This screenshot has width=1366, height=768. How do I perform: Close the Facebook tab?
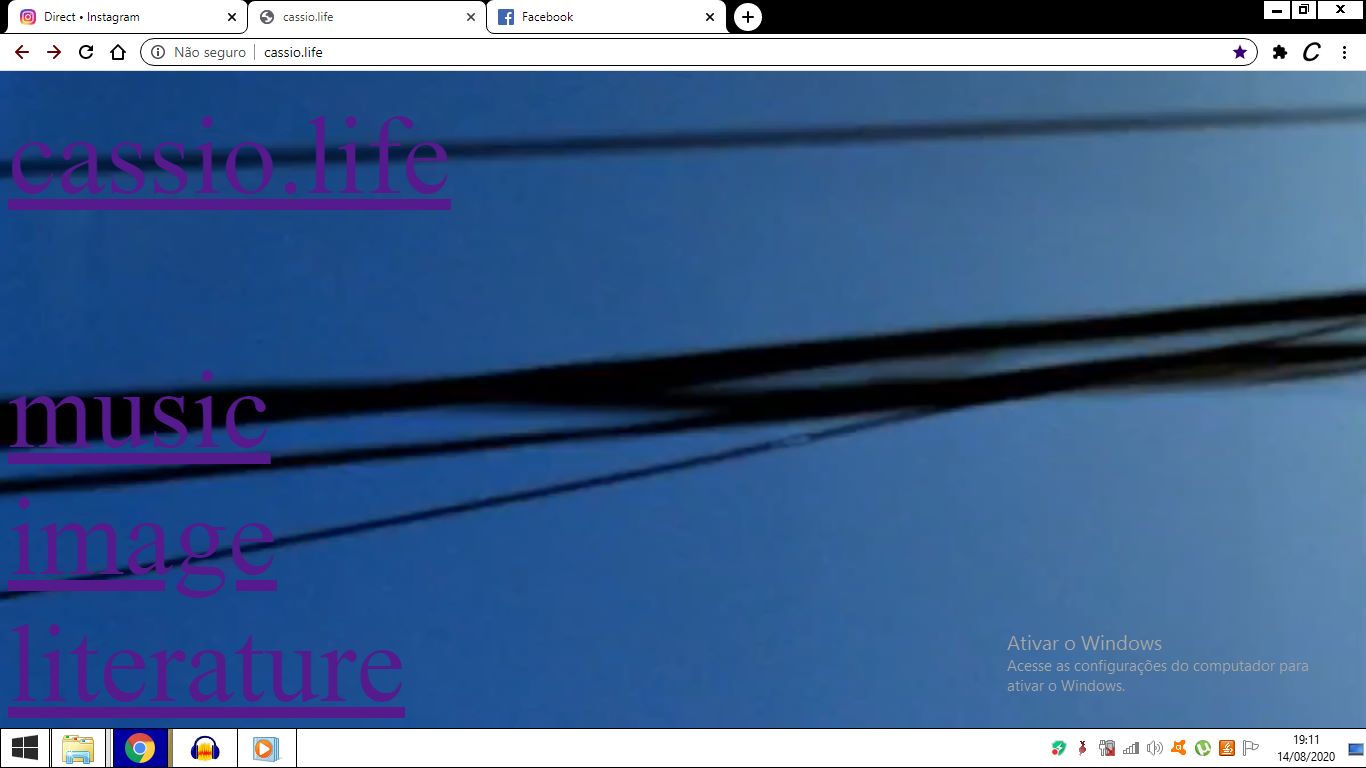(x=710, y=17)
